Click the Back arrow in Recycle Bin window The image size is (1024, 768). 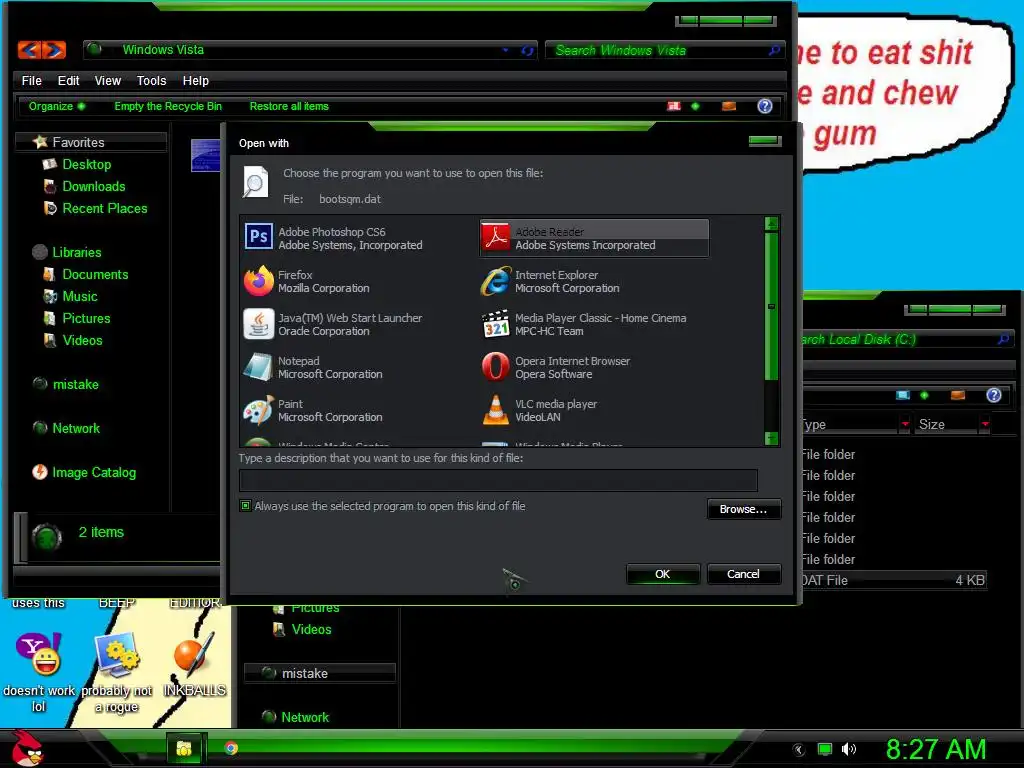click(30, 50)
